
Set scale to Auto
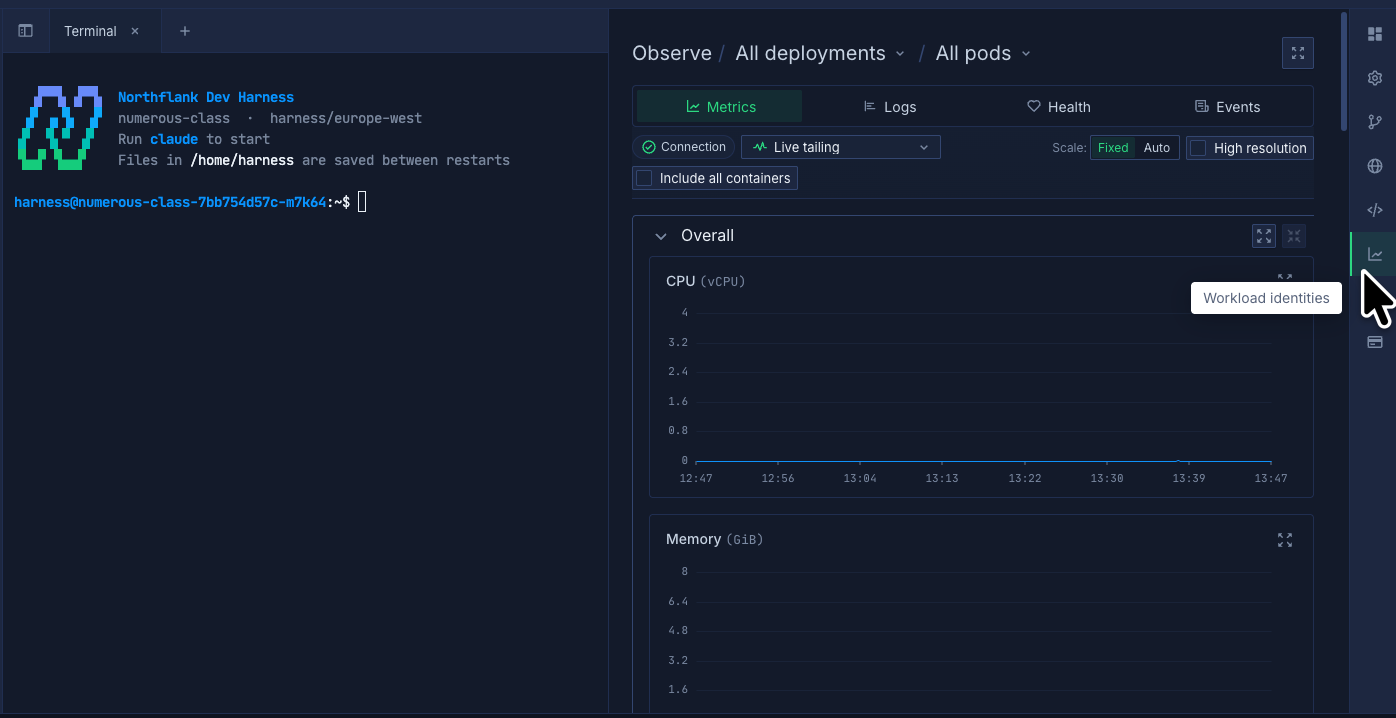coord(1157,148)
